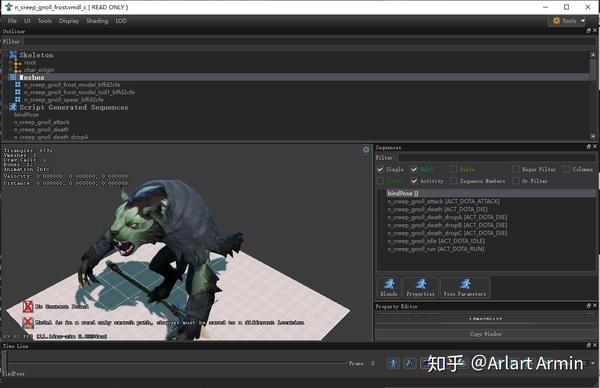Image resolution: width=600 pixels, height=388 pixels.
Task: Click the bone icon beside root
Action: point(18,63)
